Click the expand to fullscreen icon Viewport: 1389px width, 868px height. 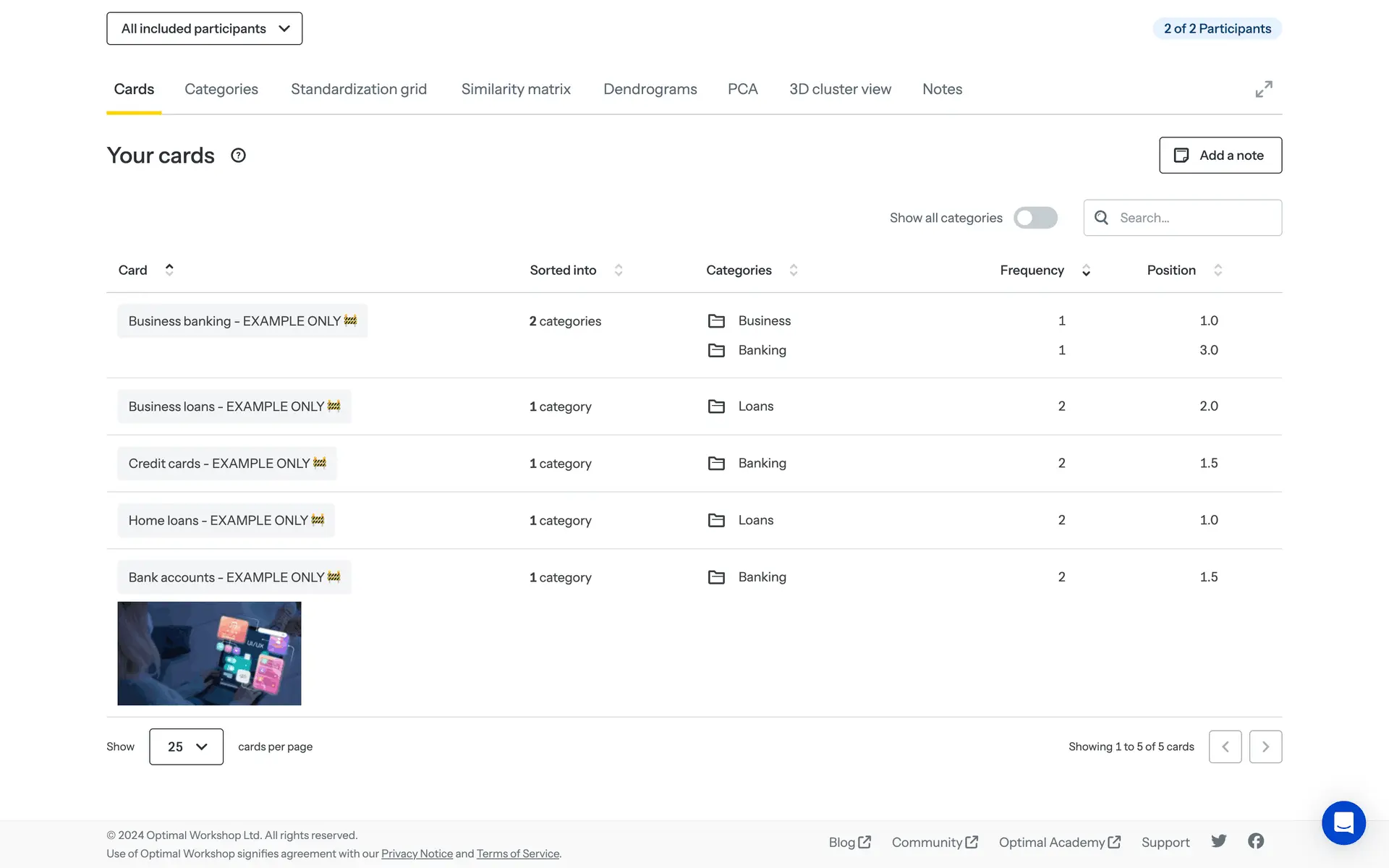1263,89
